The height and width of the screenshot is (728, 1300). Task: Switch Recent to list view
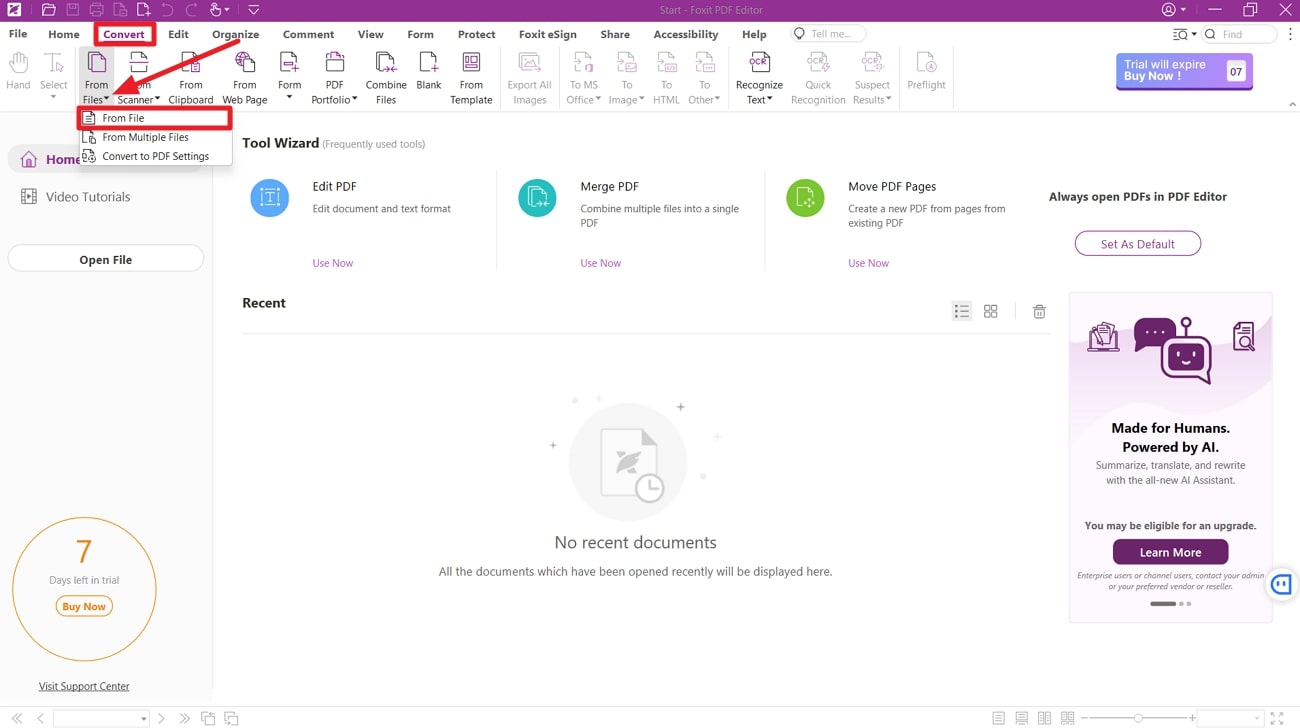(x=962, y=312)
